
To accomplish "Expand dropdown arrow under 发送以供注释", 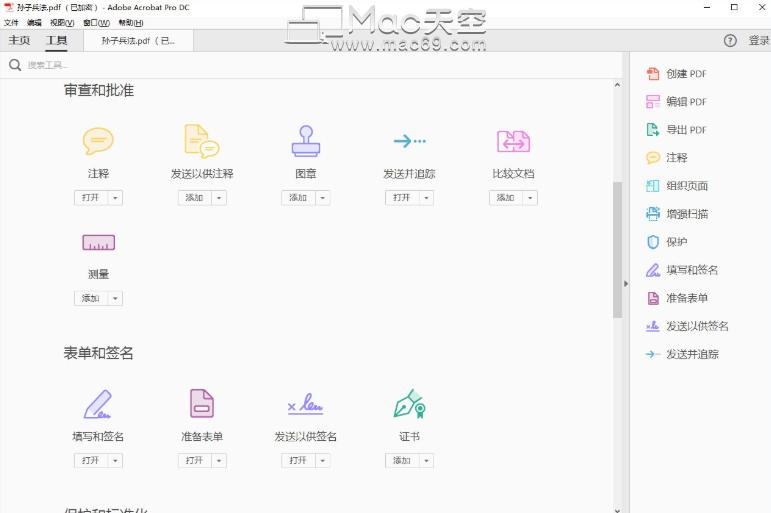I will tap(219, 198).
